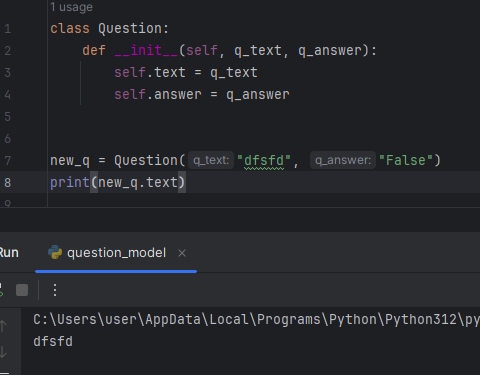Click the "dfsfd" string literal in editor

(x=264, y=161)
